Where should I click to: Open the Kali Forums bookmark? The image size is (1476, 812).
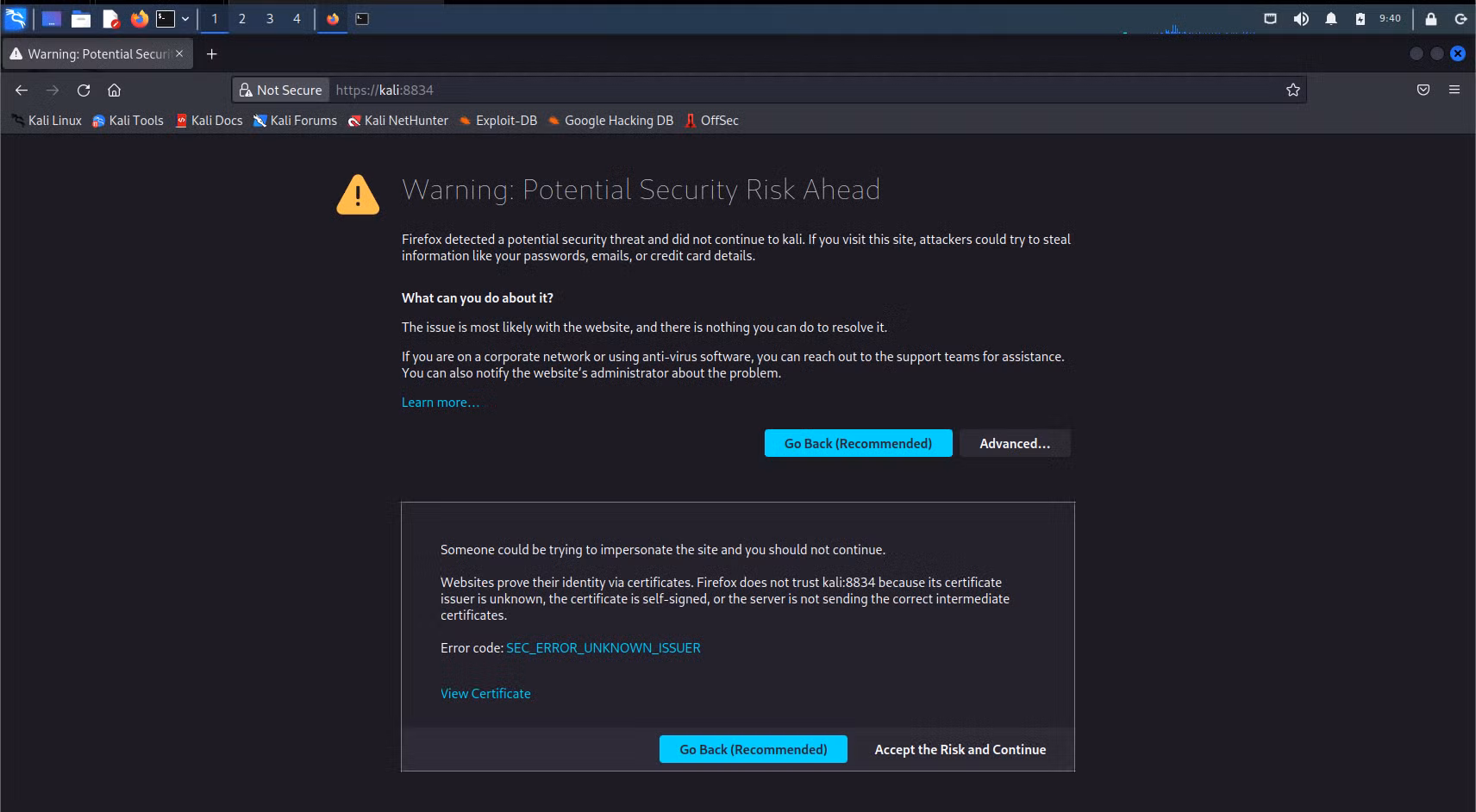295,121
